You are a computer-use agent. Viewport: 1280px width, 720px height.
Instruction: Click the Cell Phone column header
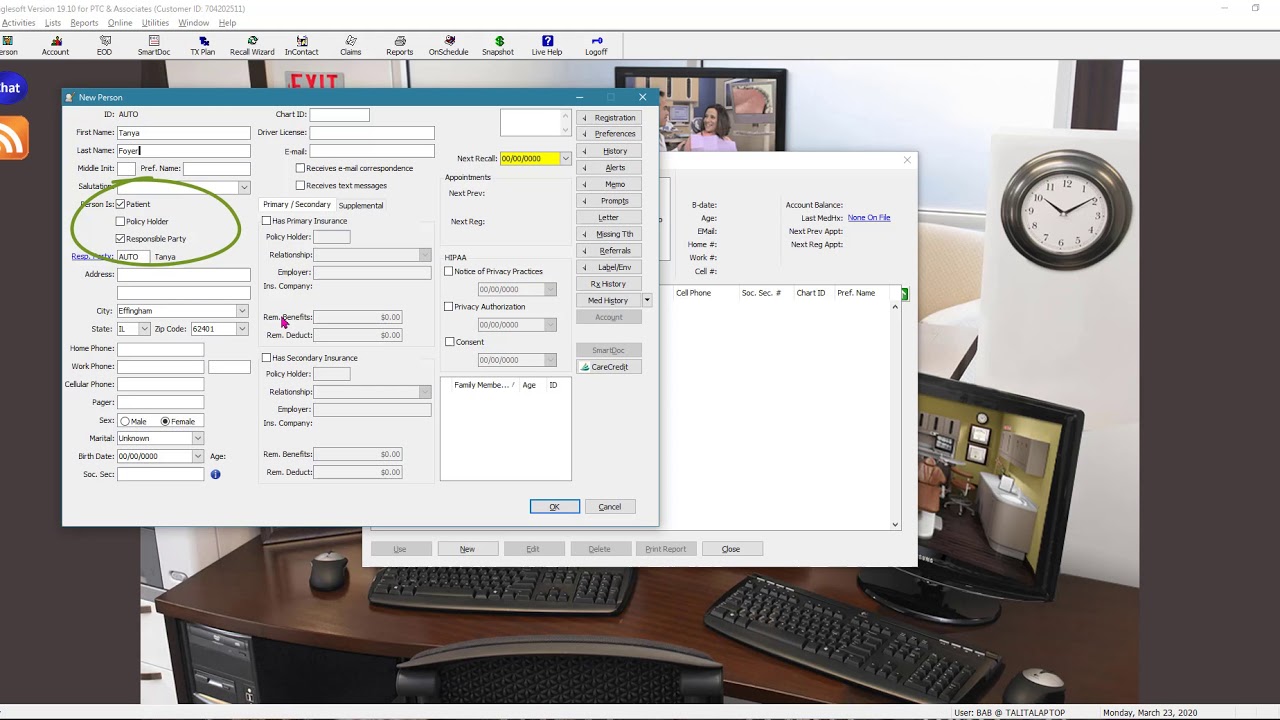(694, 293)
